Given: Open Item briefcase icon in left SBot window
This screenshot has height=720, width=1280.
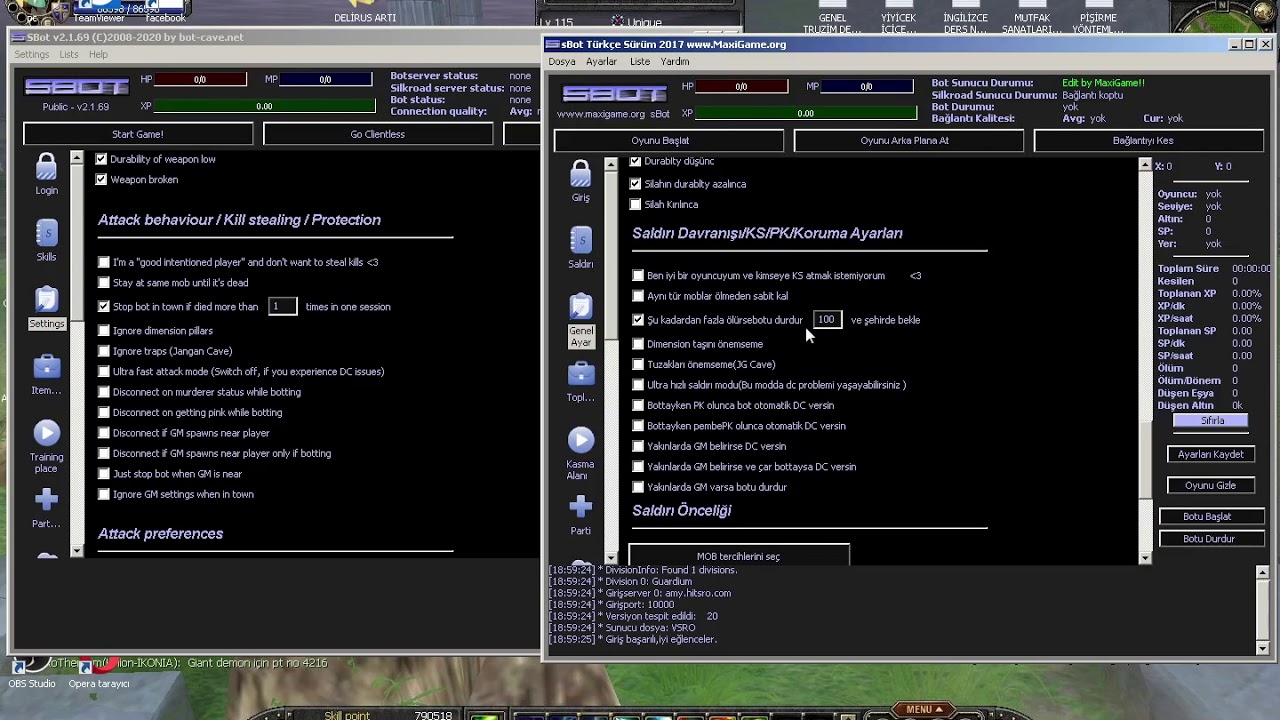Looking at the screenshot, I should click(x=46, y=367).
